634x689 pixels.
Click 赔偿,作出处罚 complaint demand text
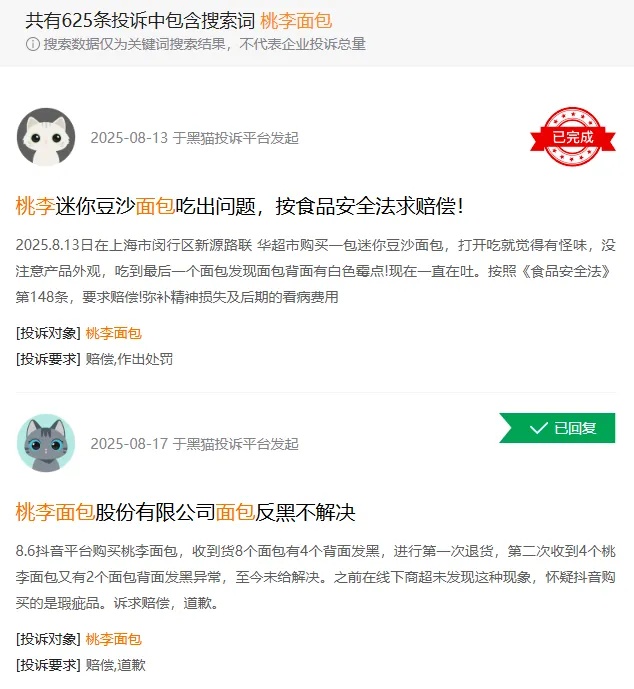pyautogui.click(x=129, y=359)
